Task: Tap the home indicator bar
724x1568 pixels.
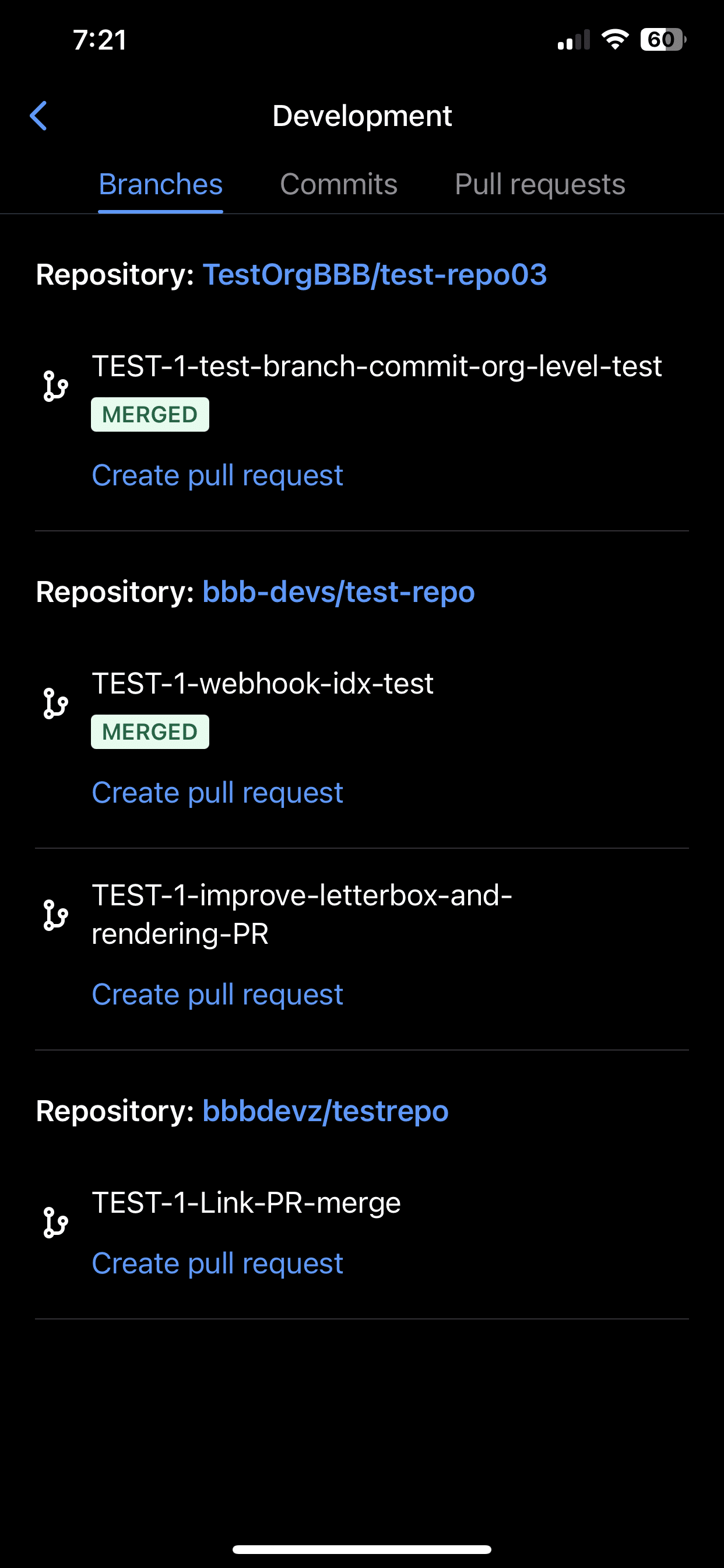Action: (362, 1549)
